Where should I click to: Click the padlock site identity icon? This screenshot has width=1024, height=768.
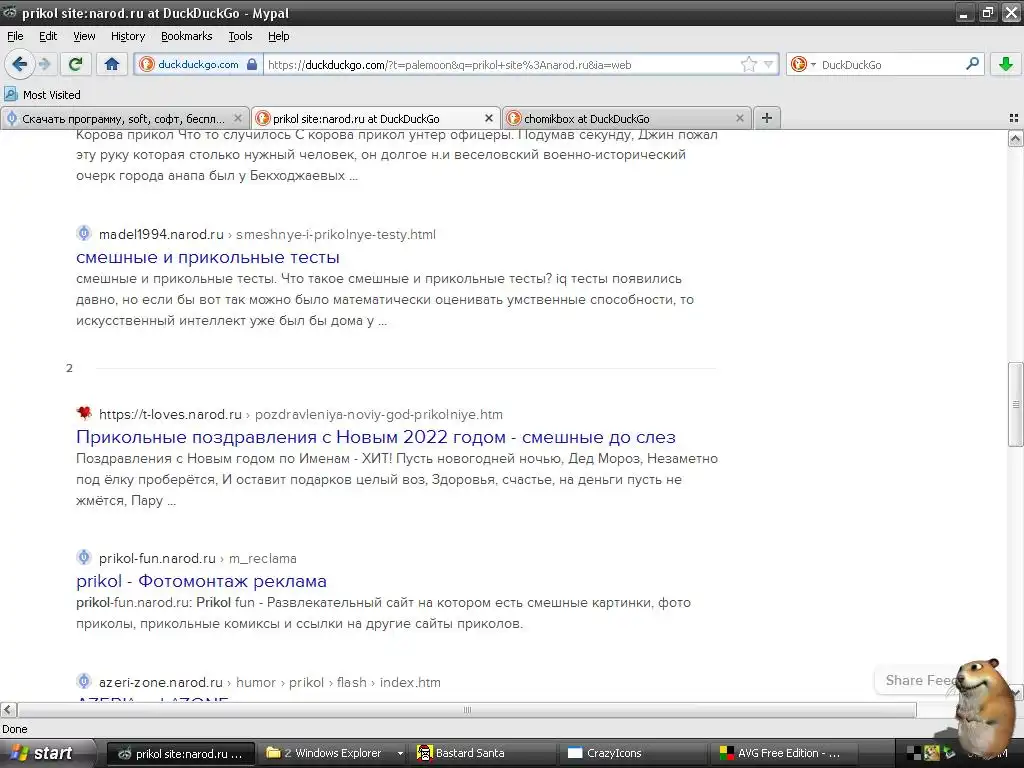(x=252, y=64)
